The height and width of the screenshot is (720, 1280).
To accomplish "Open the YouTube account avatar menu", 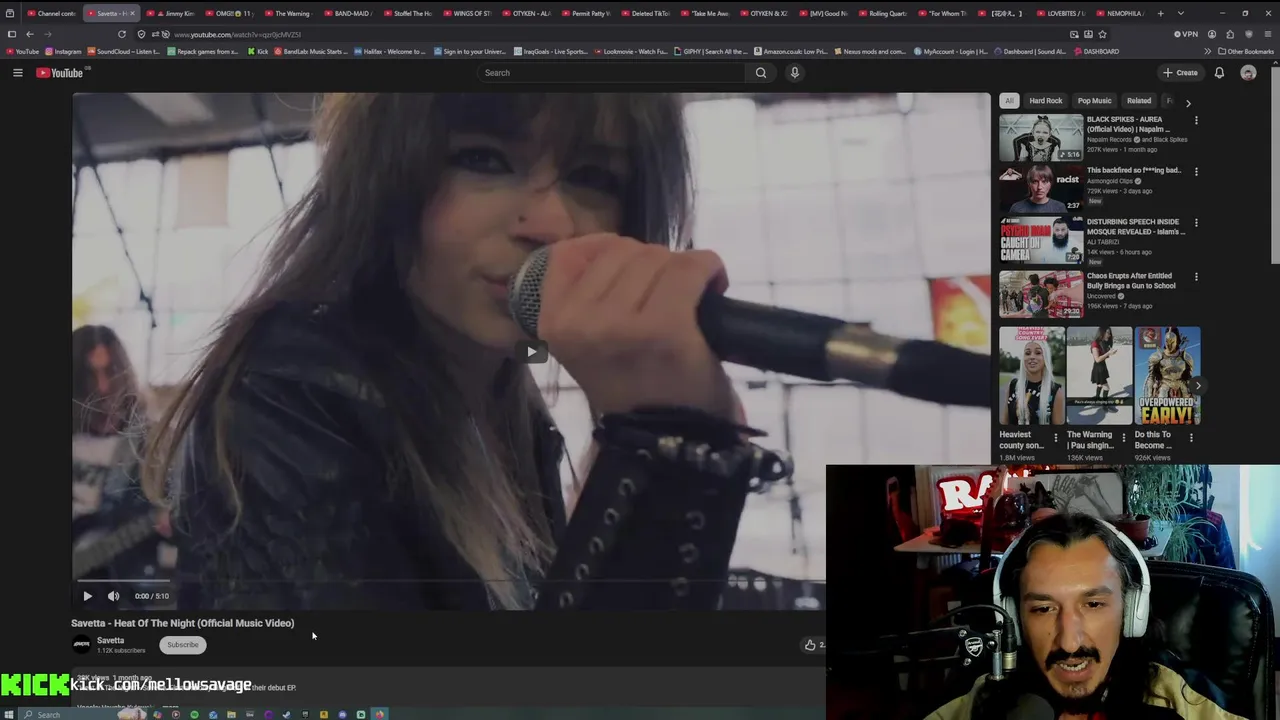I will (1248, 72).
